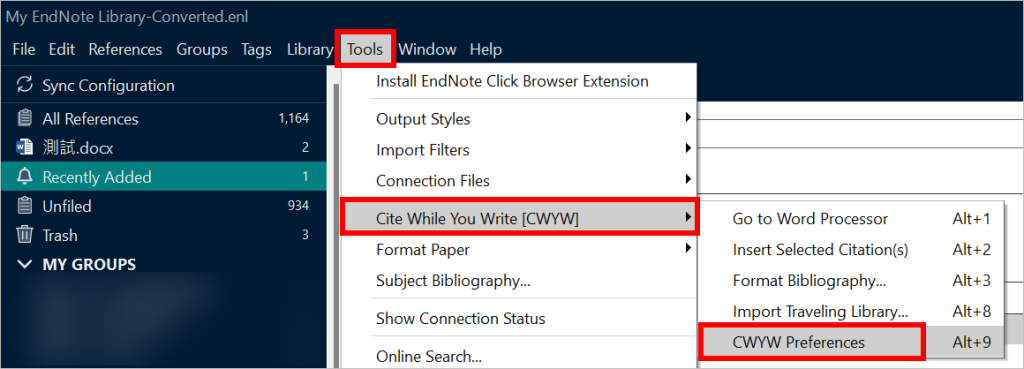This screenshot has height=369, width=1024.
Task: Expand the Output Styles submenu arrow
Action: pos(688,118)
